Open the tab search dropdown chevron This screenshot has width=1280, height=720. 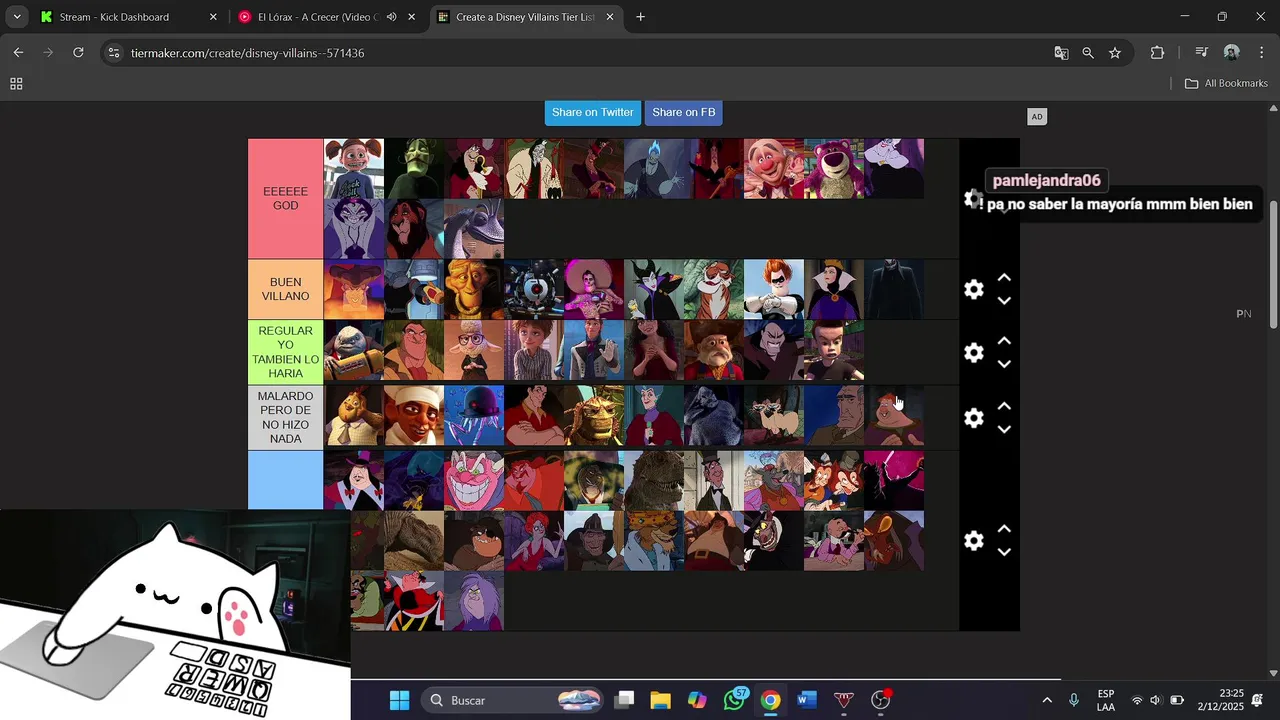[x=17, y=17]
